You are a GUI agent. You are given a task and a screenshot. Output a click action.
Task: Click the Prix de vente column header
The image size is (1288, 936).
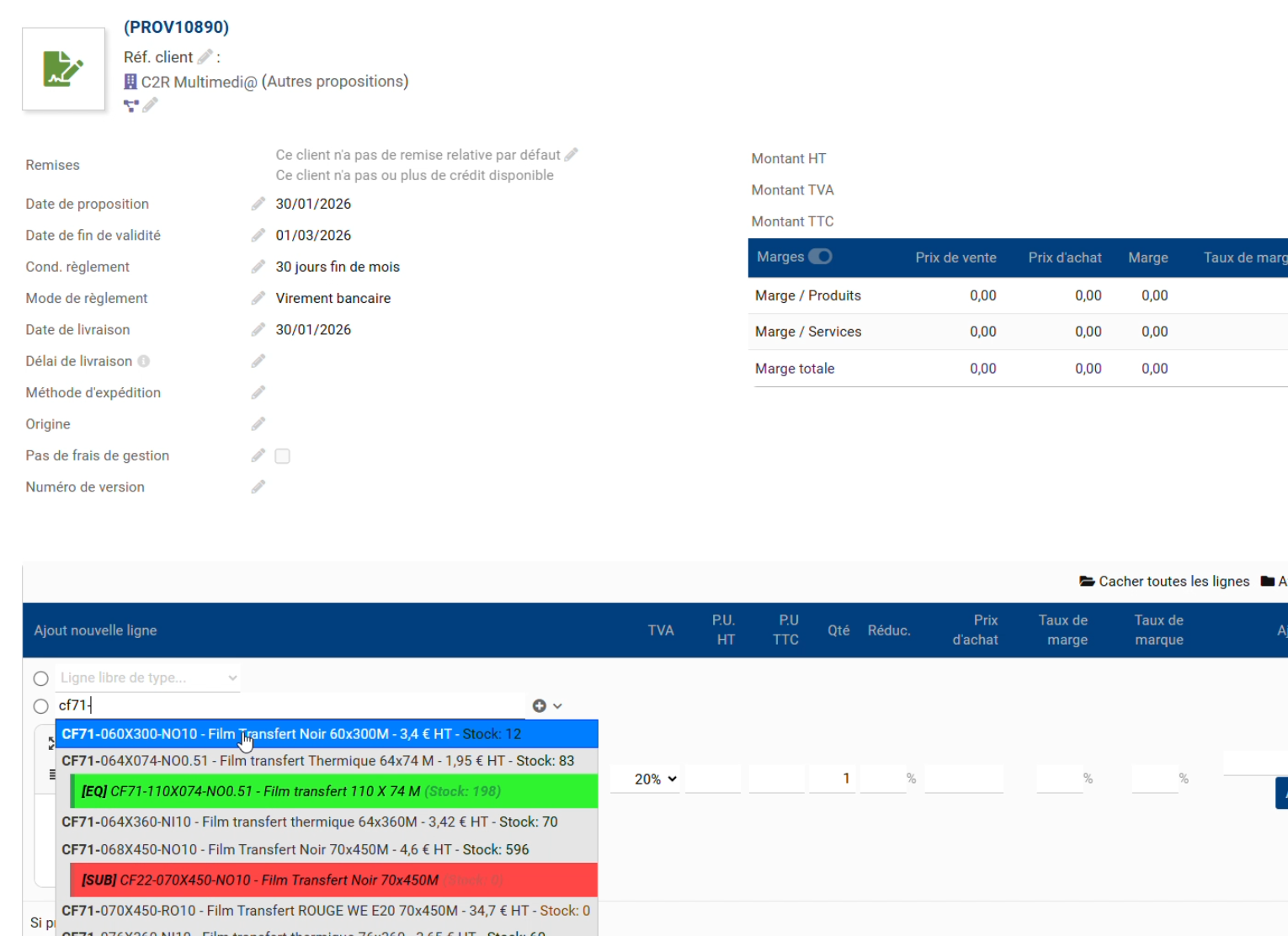[x=956, y=258]
